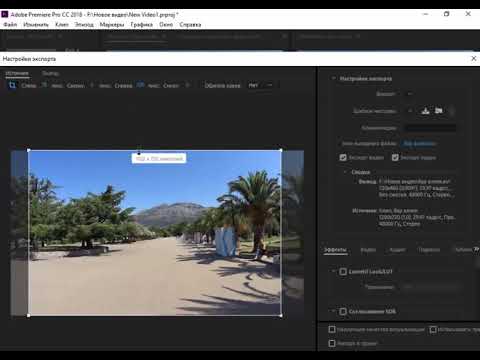
Task: Open the Окно menu
Action: pos(166,24)
